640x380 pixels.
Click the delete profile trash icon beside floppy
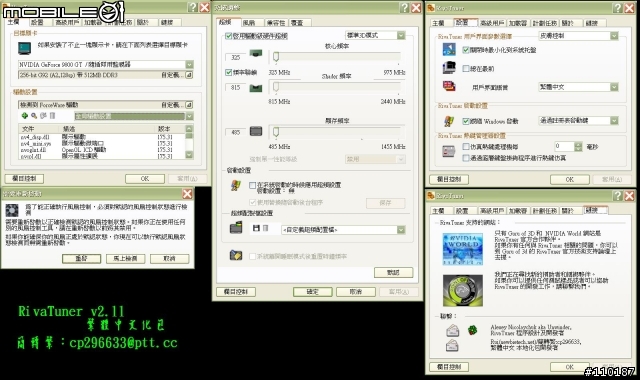click(265, 228)
